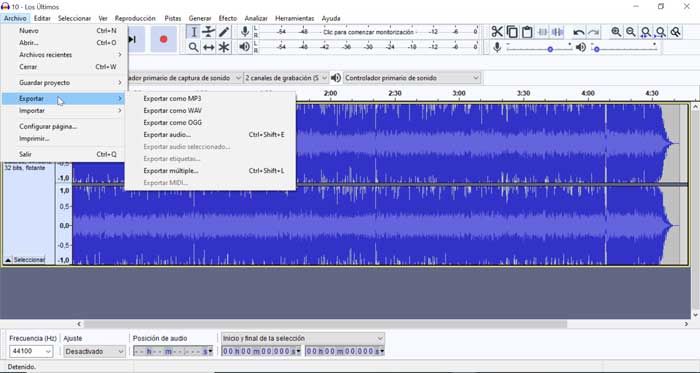Click the red Record button
Screen dimensions: 700x373
[x=163, y=39]
